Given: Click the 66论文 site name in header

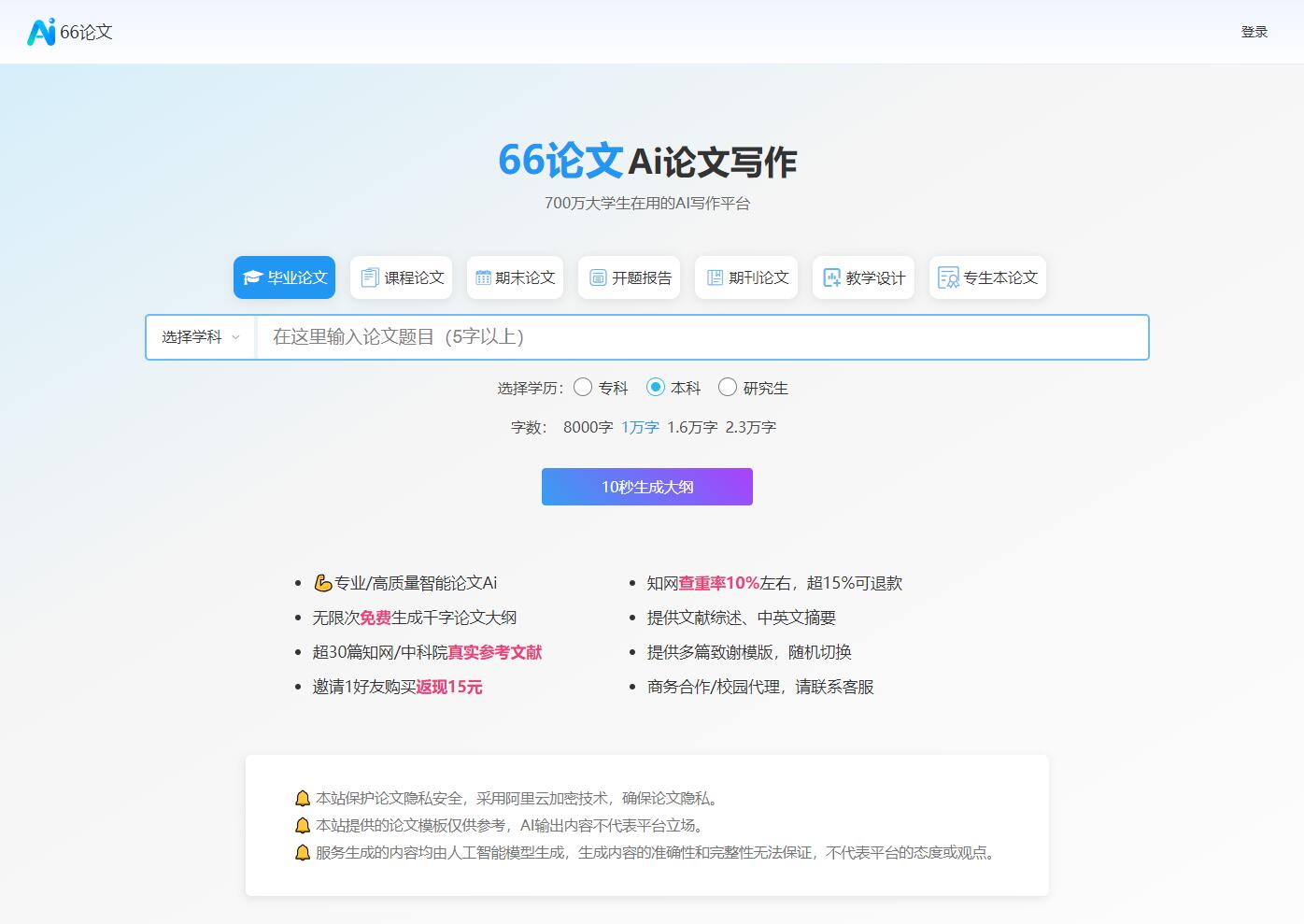Looking at the screenshot, I should [86, 32].
